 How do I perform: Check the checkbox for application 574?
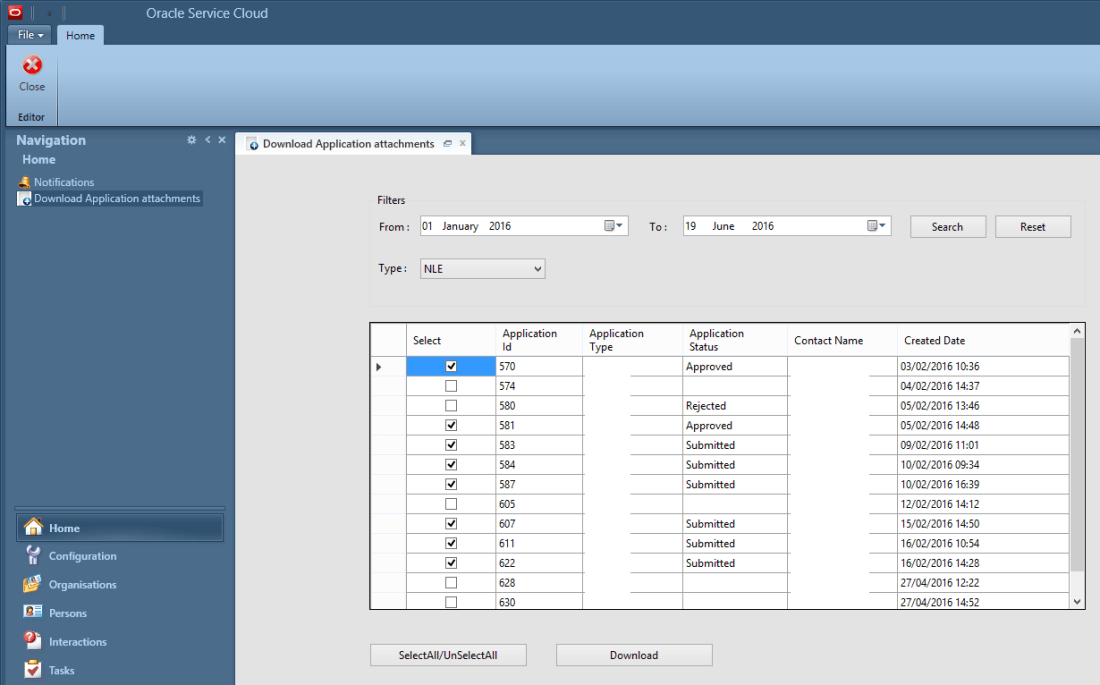pos(451,386)
